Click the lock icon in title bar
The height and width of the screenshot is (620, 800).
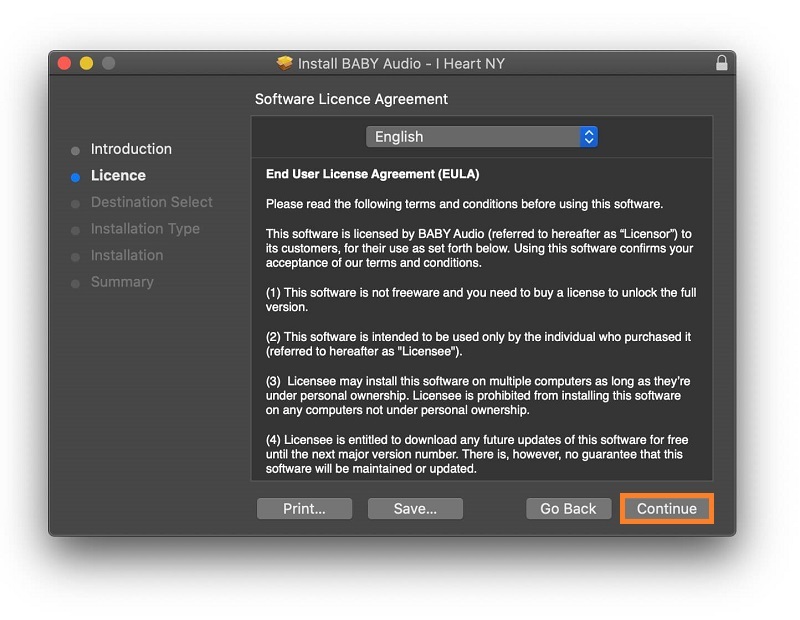click(721, 63)
